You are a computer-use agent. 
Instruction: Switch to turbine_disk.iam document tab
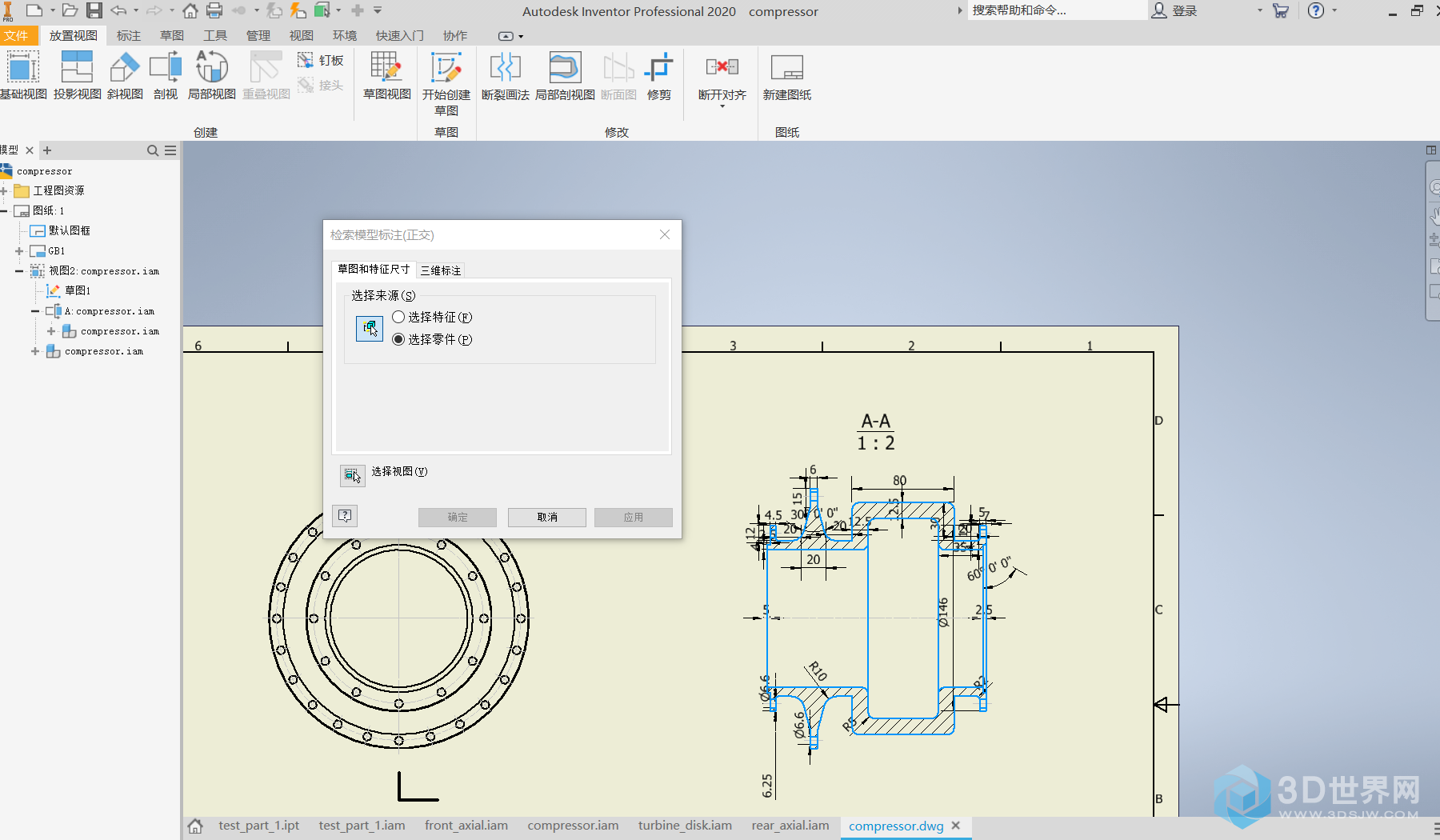tap(685, 826)
